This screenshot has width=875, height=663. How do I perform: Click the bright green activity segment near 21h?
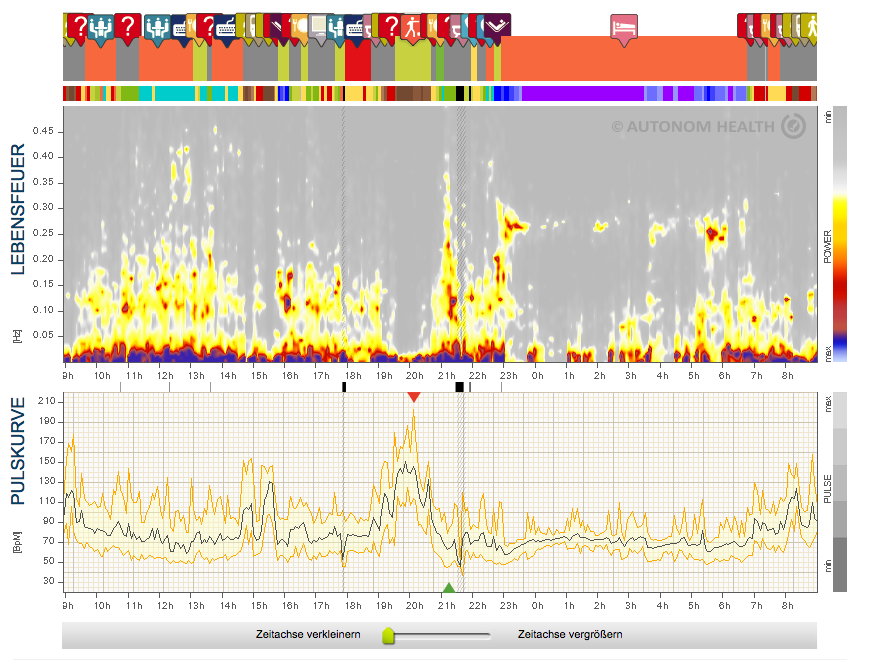point(440,61)
